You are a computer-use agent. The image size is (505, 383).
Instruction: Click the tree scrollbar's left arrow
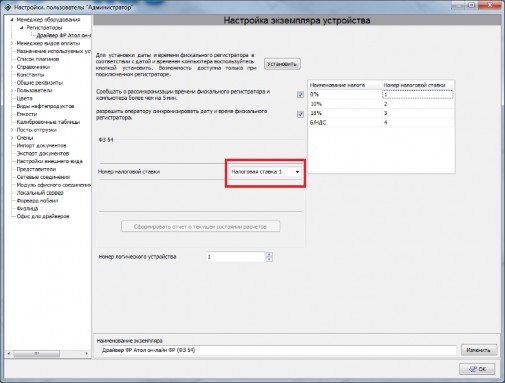[x=9, y=353]
